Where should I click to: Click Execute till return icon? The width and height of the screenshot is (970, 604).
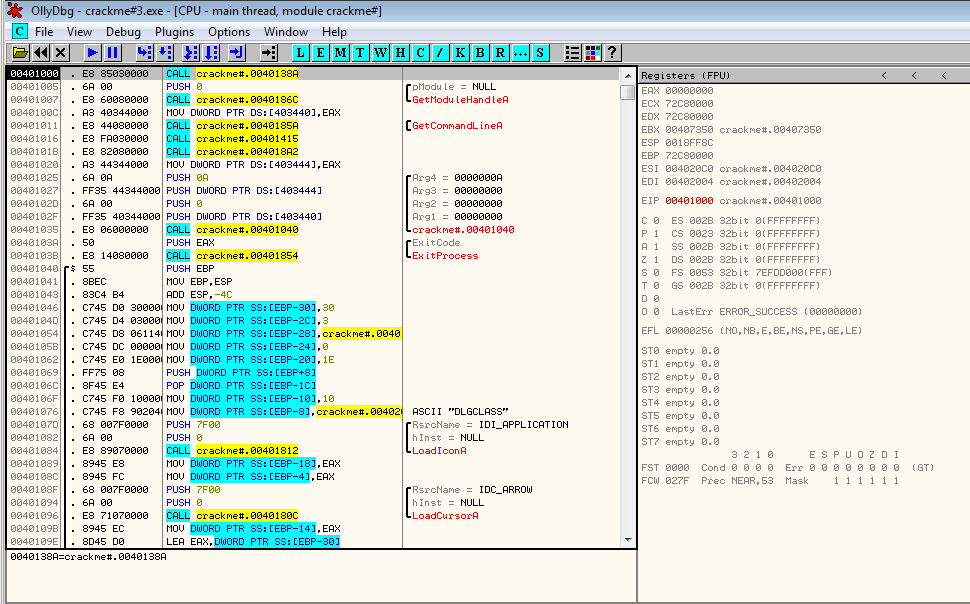tap(237, 52)
